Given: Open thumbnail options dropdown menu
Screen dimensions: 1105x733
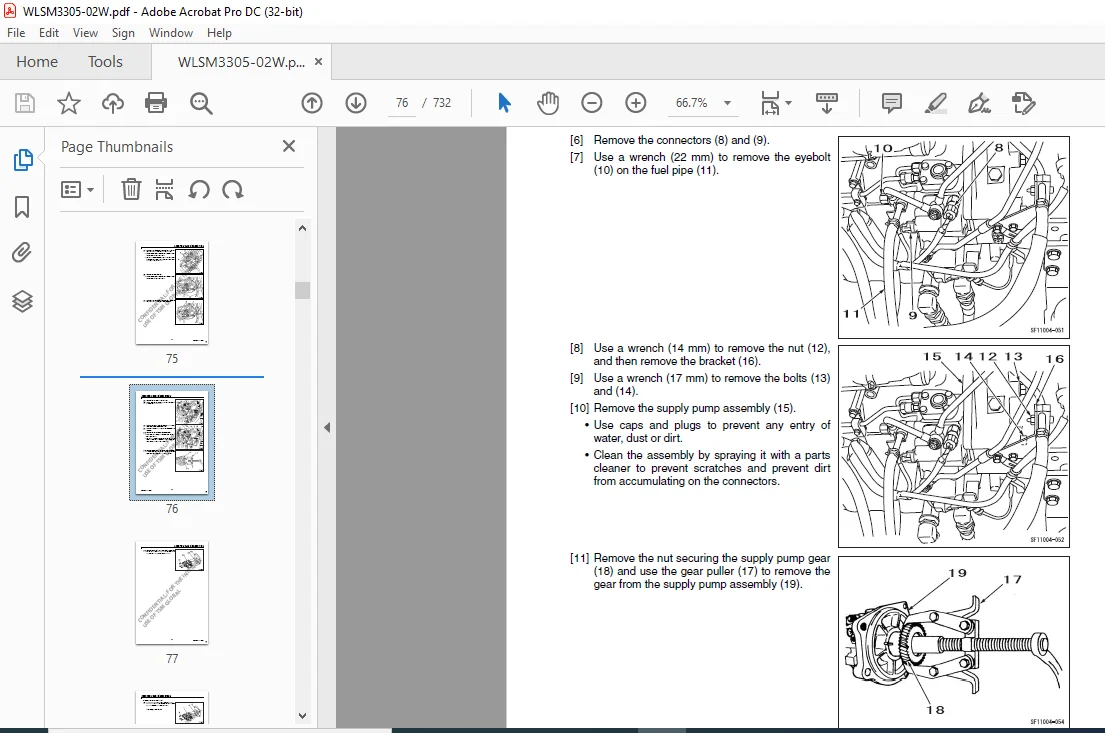Looking at the screenshot, I should pyautogui.click(x=78, y=190).
